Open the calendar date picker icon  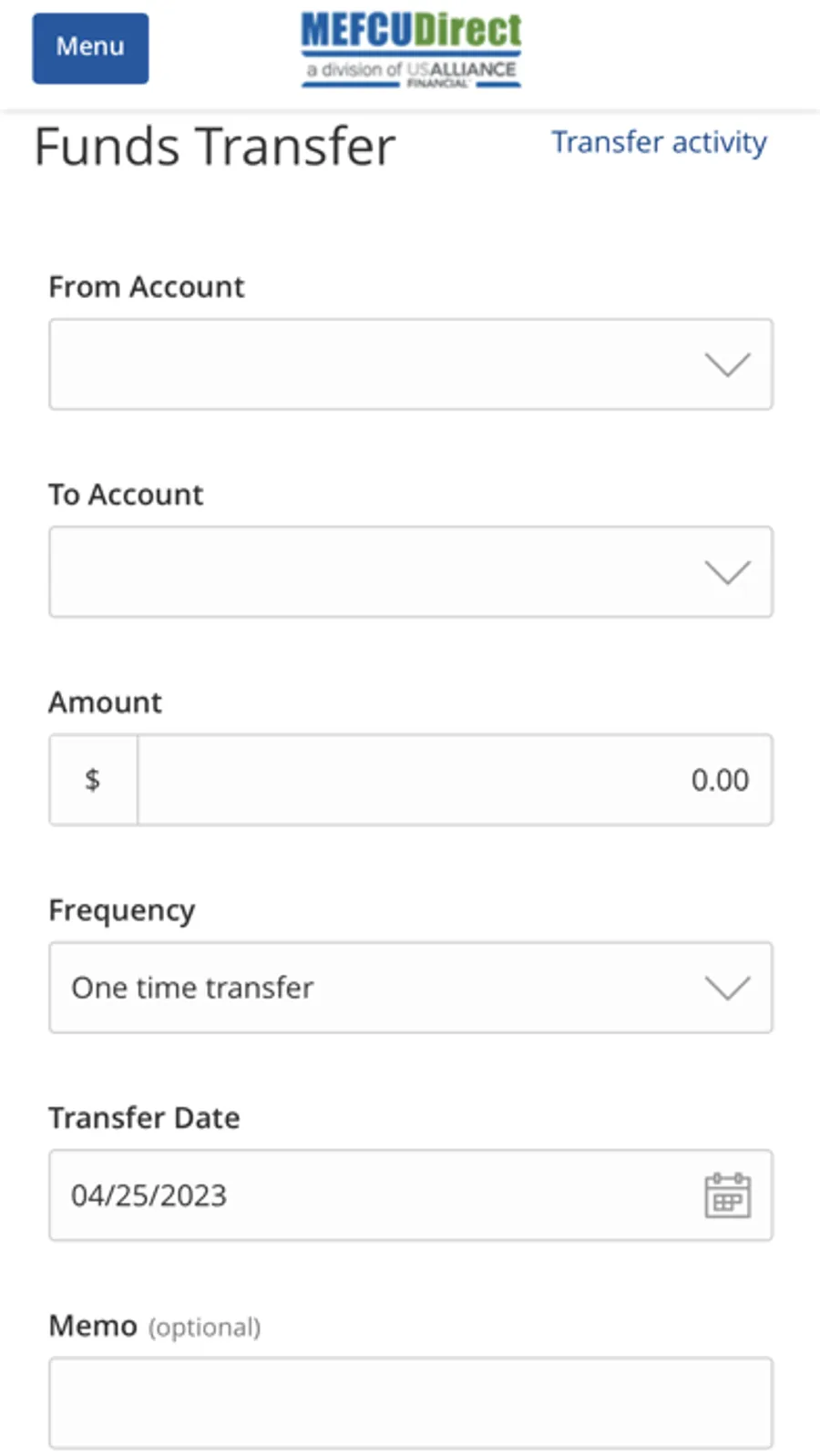point(727,1195)
